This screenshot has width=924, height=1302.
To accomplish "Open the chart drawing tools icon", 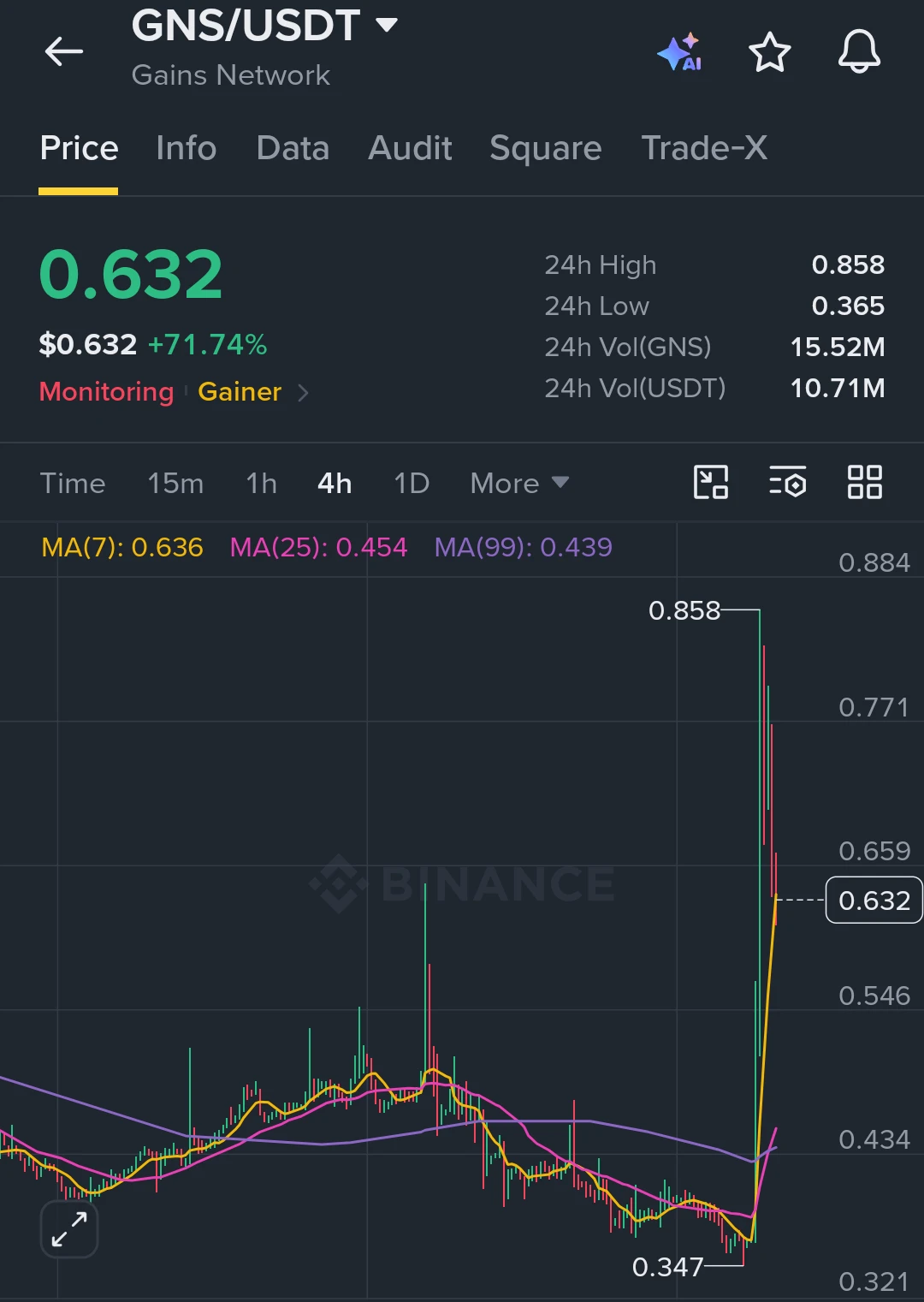I will click(x=711, y=482).
